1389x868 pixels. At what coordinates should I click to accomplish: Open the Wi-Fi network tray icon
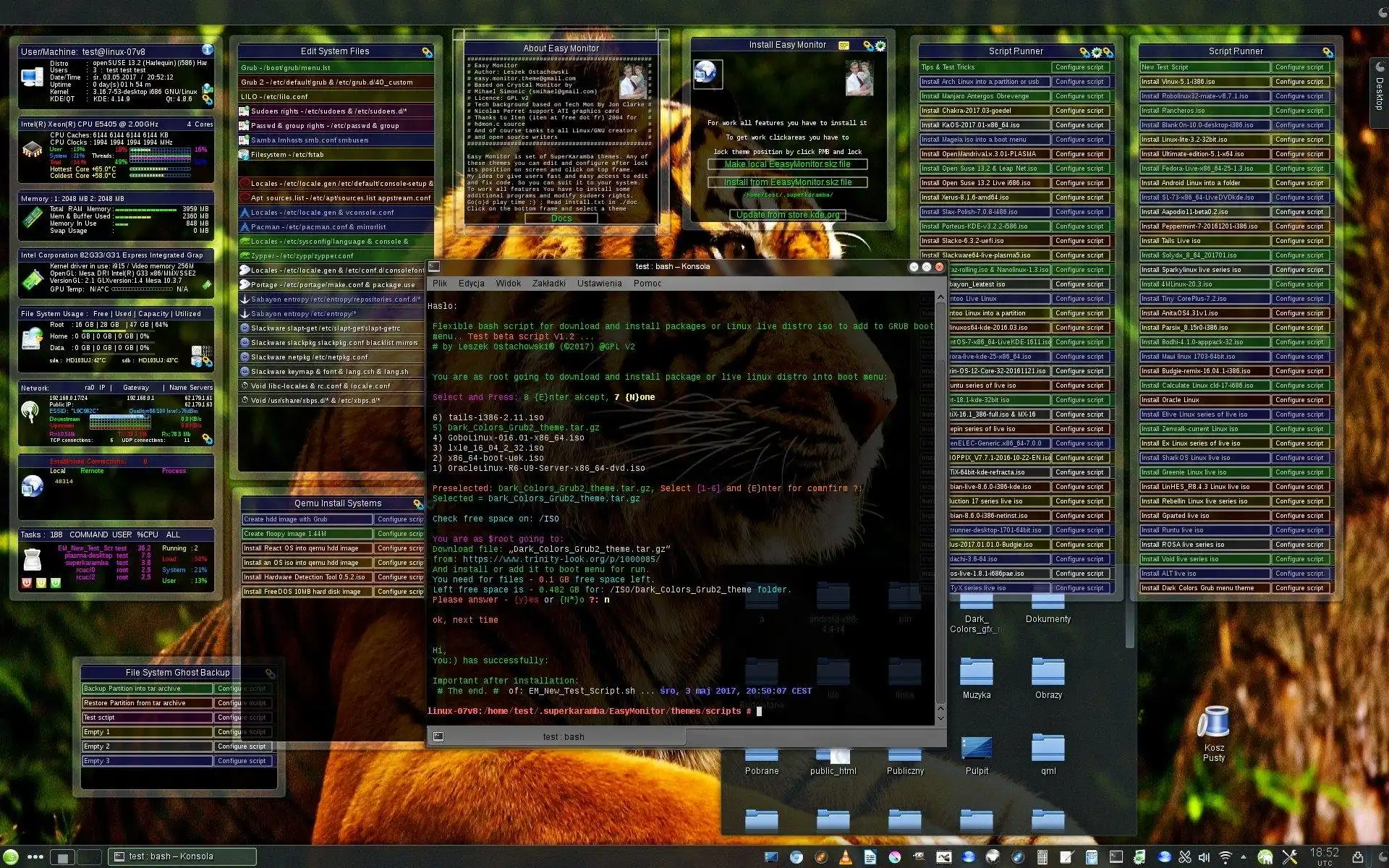click(x=1226, y=857)
